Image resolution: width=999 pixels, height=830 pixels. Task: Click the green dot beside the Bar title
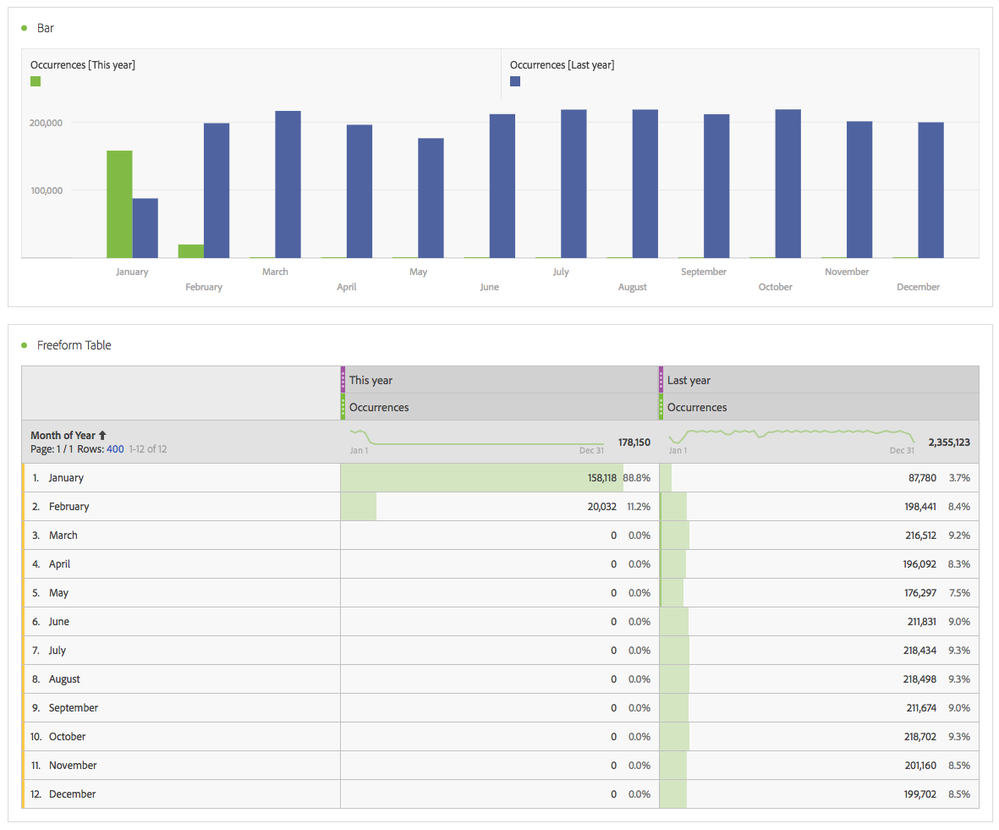[24, 28]
